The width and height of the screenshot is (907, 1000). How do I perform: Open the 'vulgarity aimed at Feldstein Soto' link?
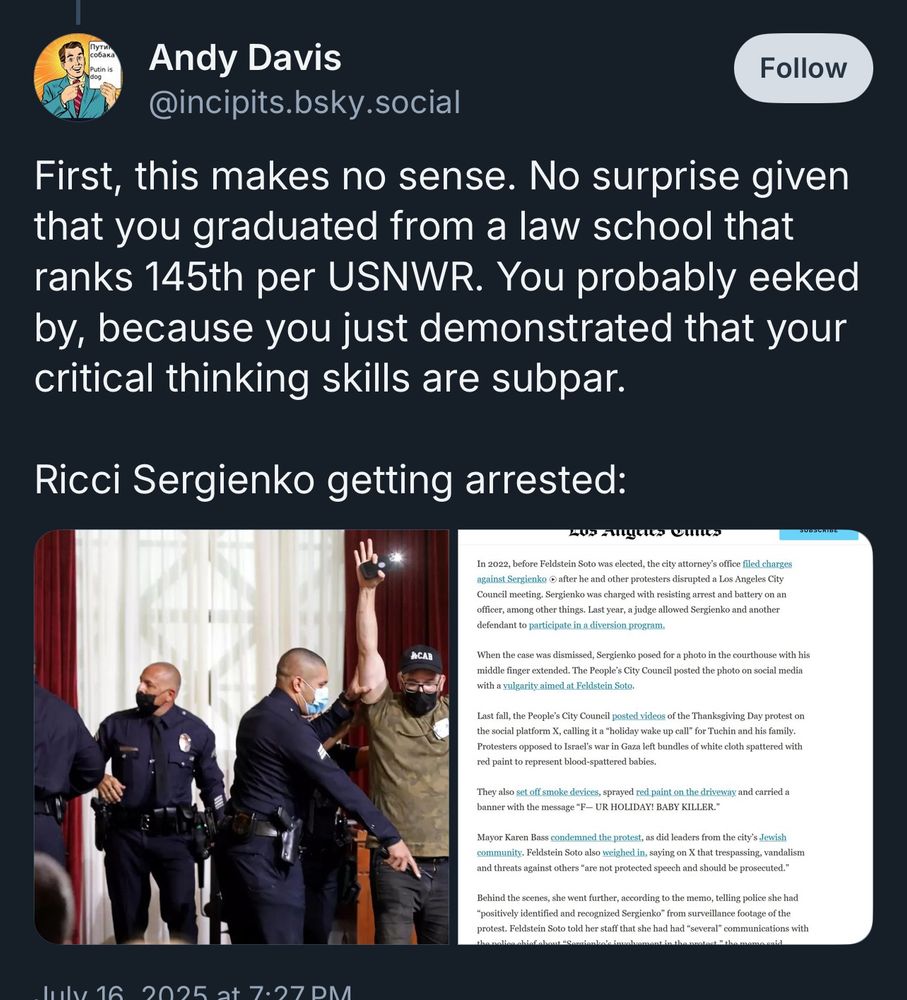click(568, 686)
